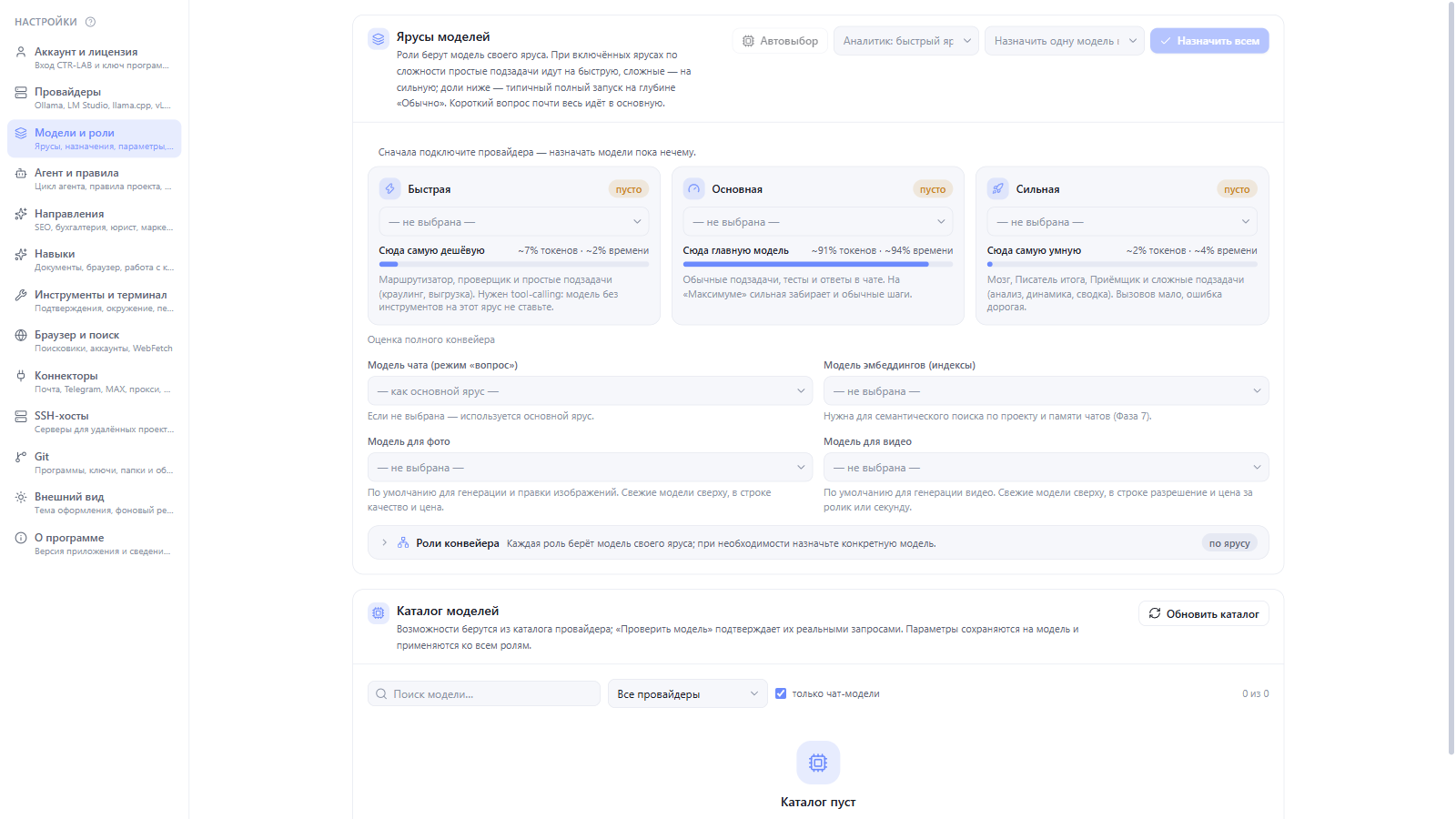Open the Сильная tier model dropdown

1122,222
